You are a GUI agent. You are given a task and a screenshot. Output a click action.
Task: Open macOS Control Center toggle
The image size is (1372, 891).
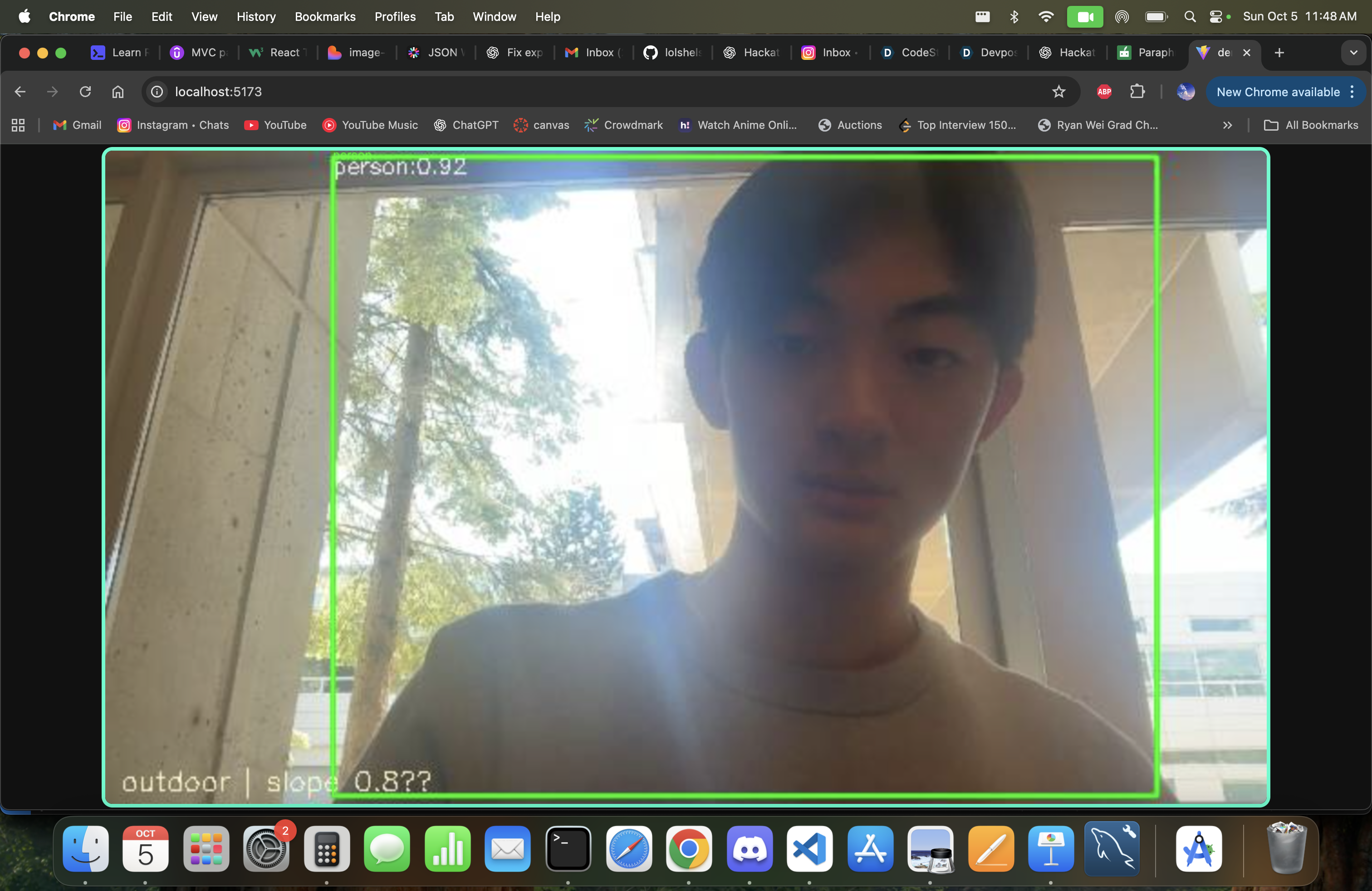coord(1216,17)
